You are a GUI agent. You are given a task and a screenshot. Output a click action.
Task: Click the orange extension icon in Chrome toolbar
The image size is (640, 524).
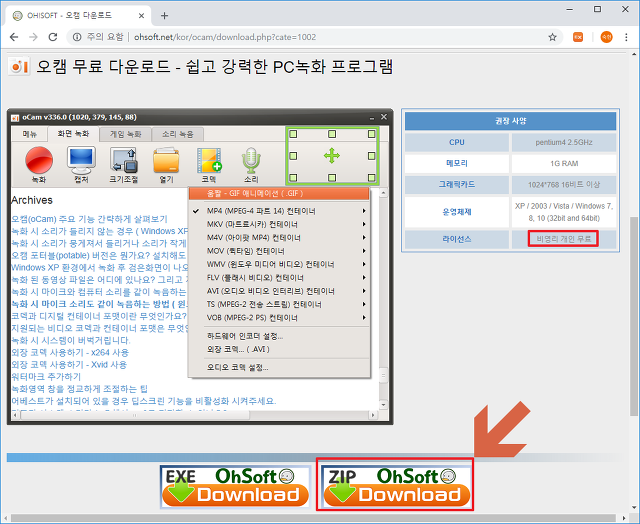(x=578, y=37)
